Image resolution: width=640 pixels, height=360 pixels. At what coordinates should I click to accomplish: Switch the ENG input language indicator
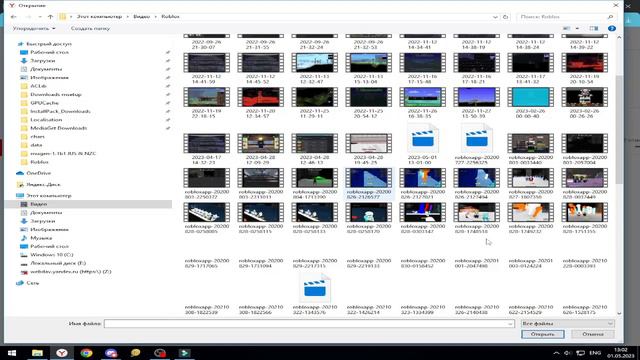[595, 353]
